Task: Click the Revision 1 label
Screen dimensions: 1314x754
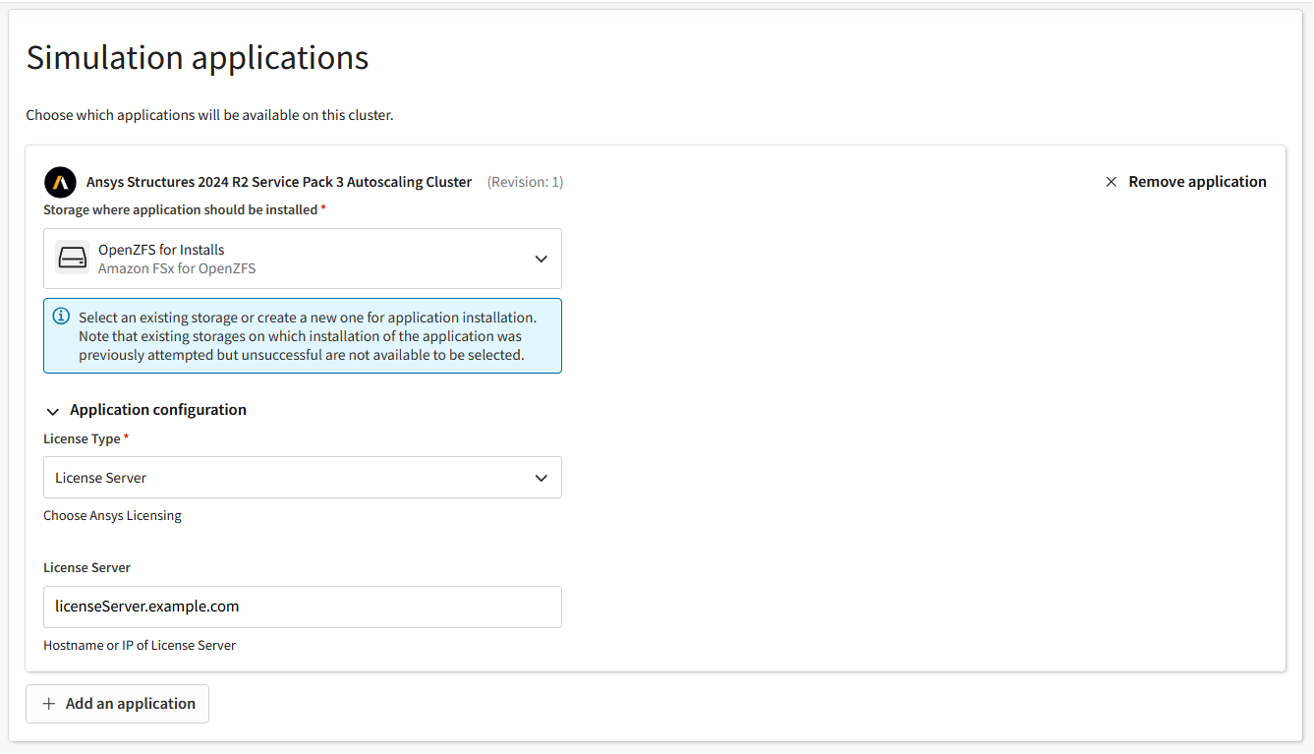Action: click(x=524, y=181)
